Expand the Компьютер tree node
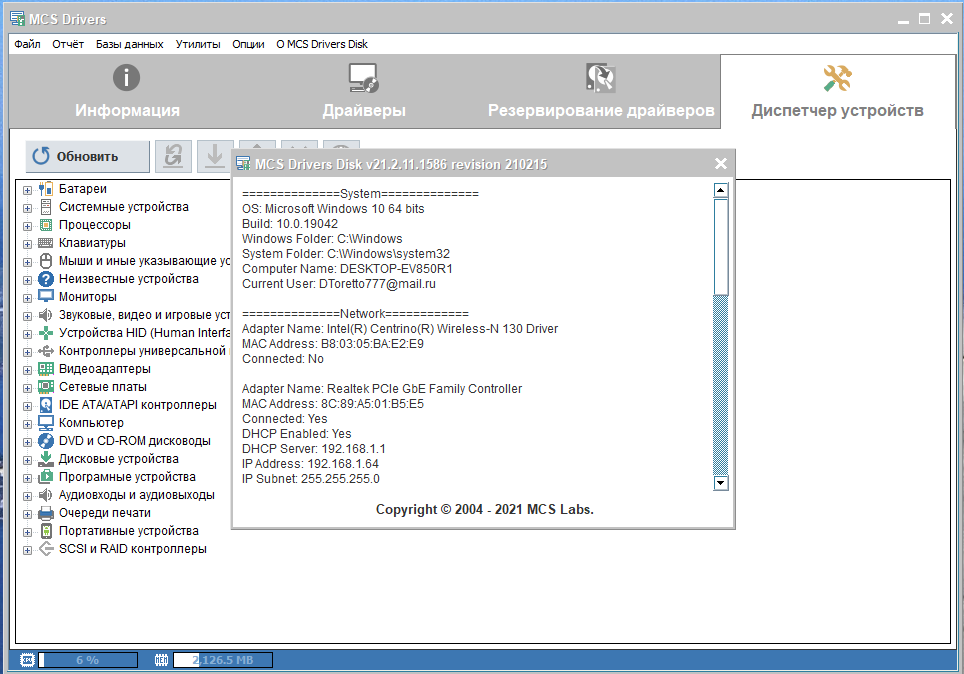The image size is (964, 674). click(27, 424)
